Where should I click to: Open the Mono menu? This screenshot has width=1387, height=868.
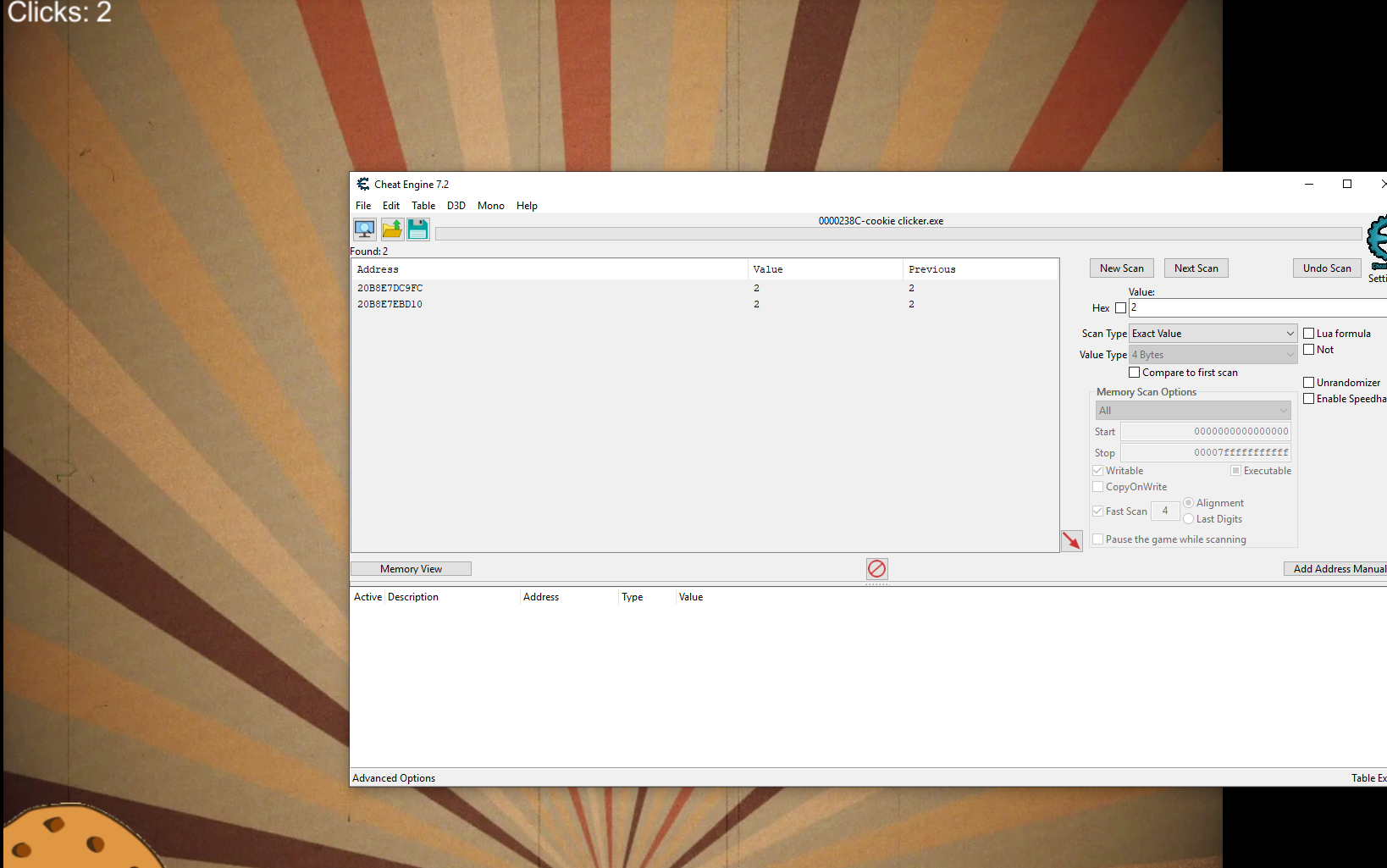(x=490, y=206)
